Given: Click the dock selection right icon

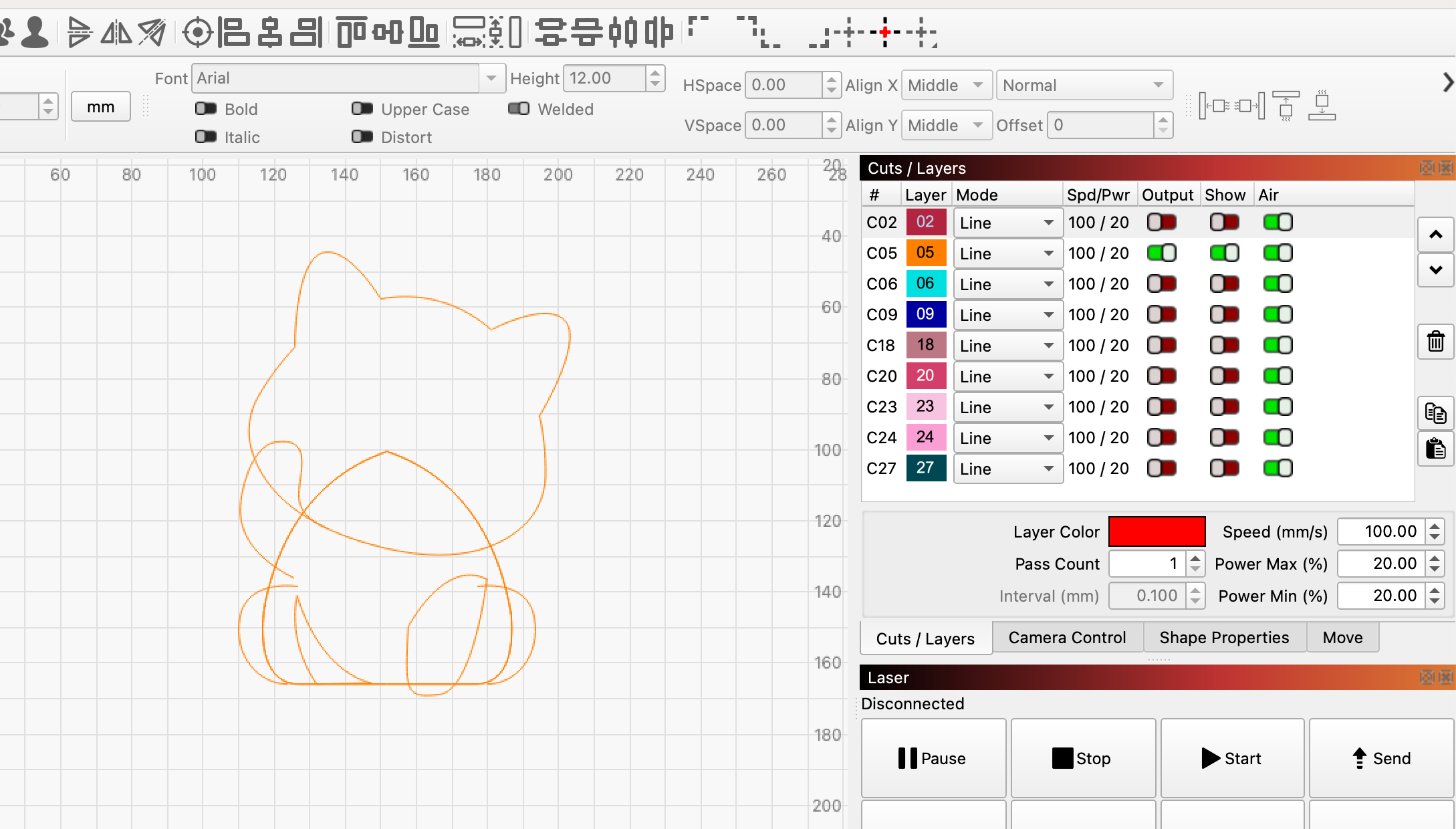Looking at the screenshot, I should click(1249, 106).
